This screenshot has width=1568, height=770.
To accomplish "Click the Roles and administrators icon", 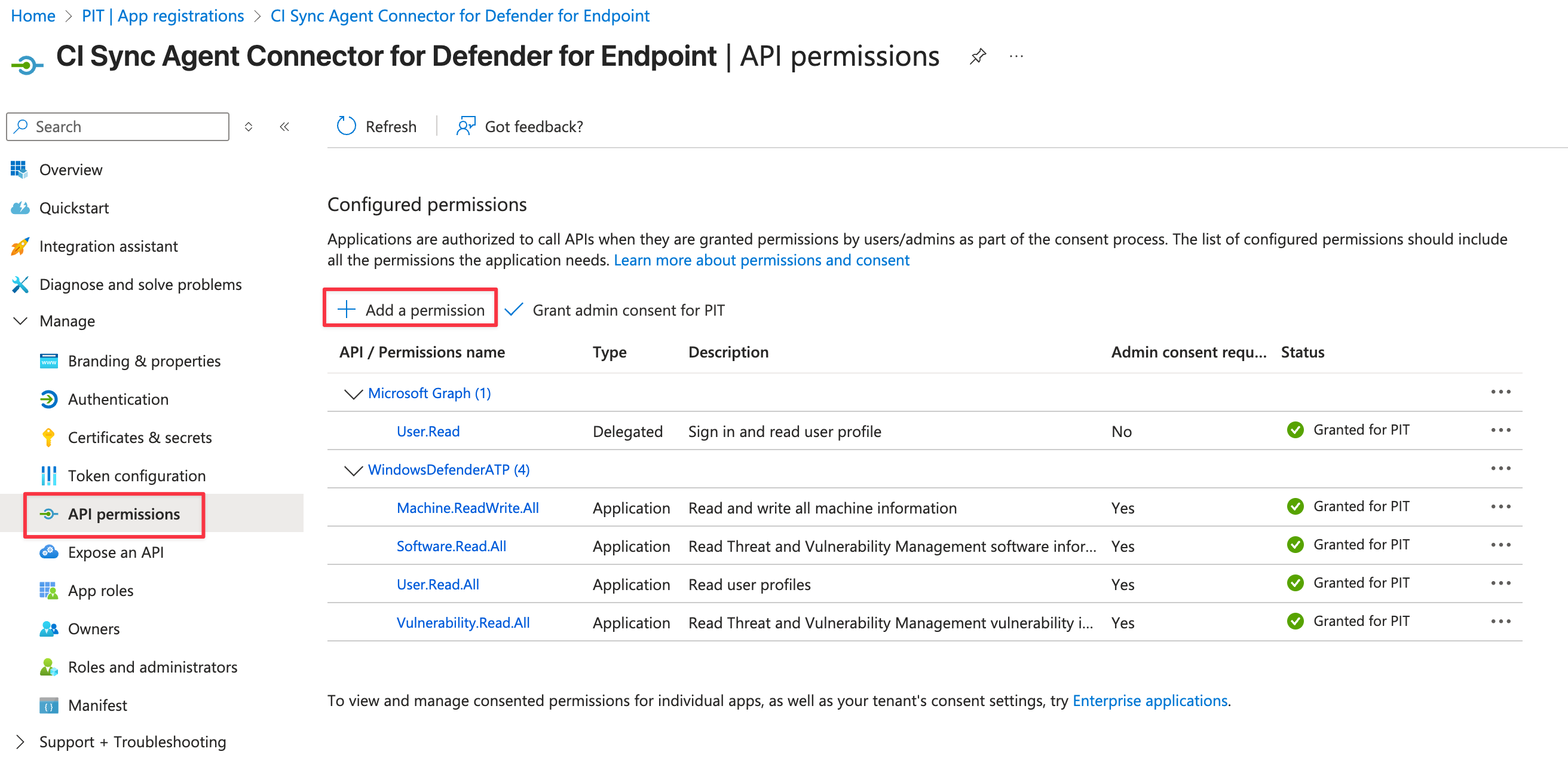I will coord(48,667).
